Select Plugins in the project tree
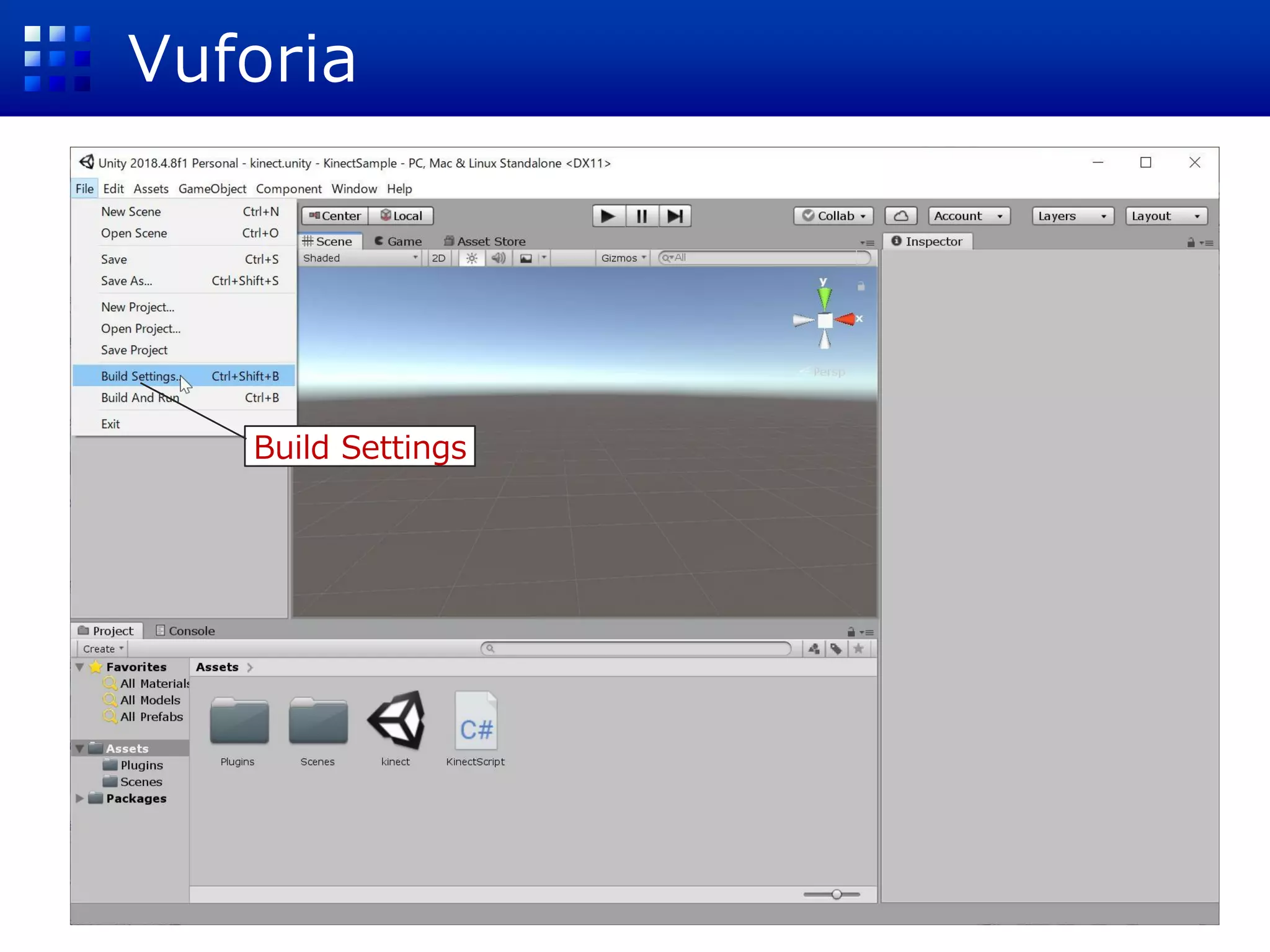The width and height of the screenshot is (1270, 952). 133,765
